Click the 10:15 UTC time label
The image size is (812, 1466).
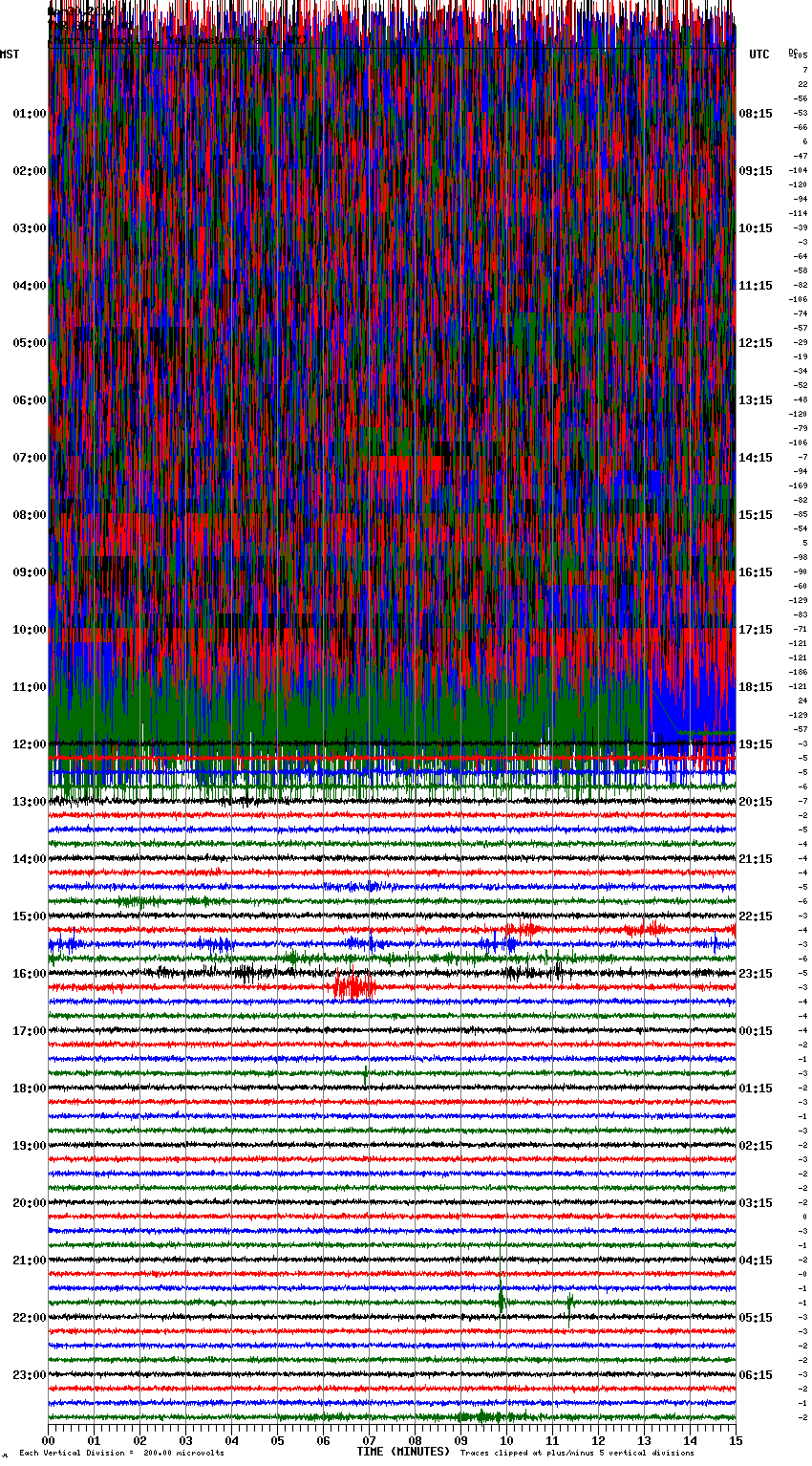756,228
